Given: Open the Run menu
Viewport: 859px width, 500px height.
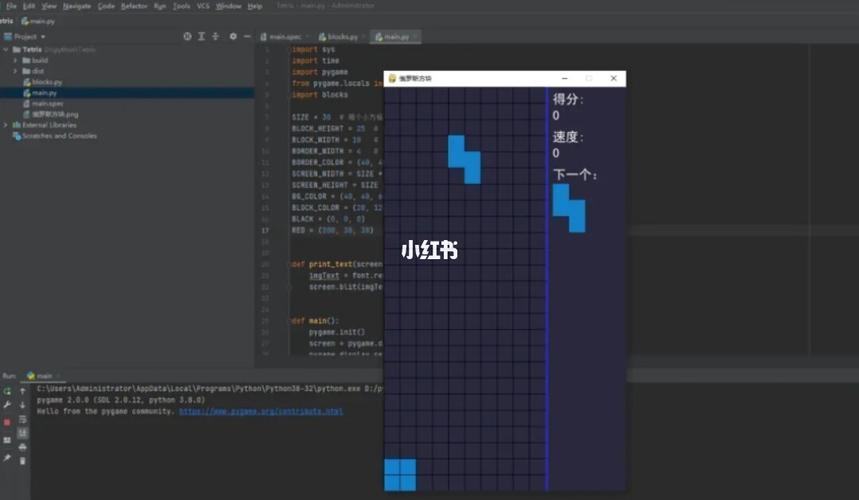Looking at the screenshot, I should point(159,6).
